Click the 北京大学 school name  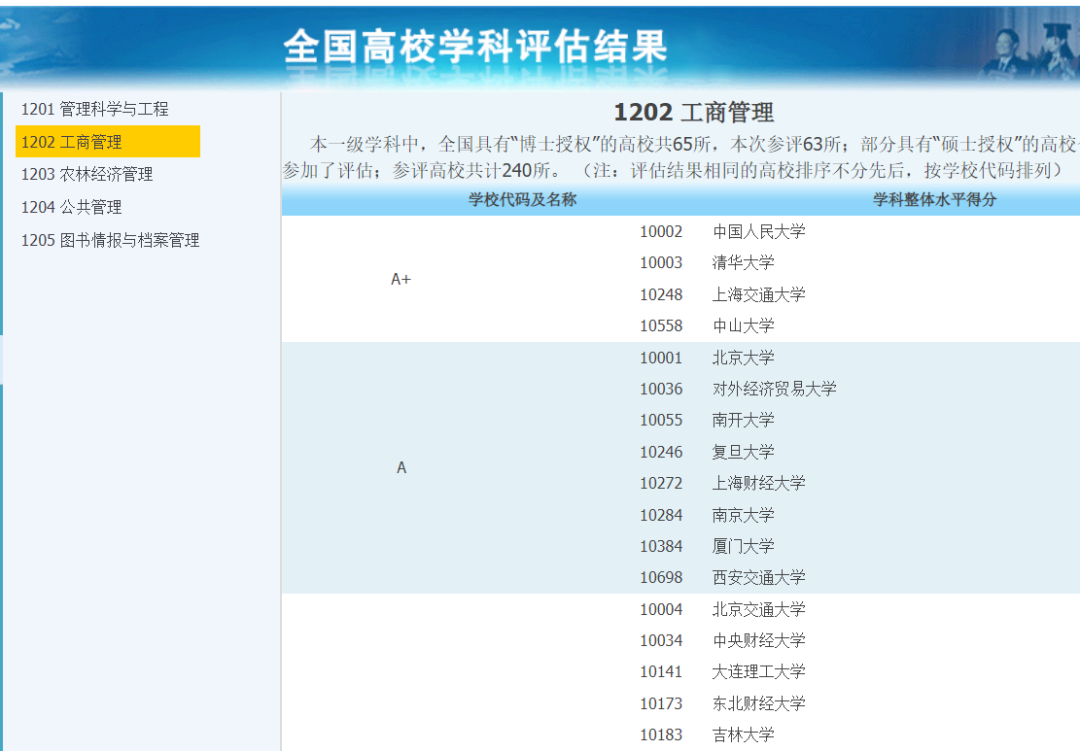[743, 358]
